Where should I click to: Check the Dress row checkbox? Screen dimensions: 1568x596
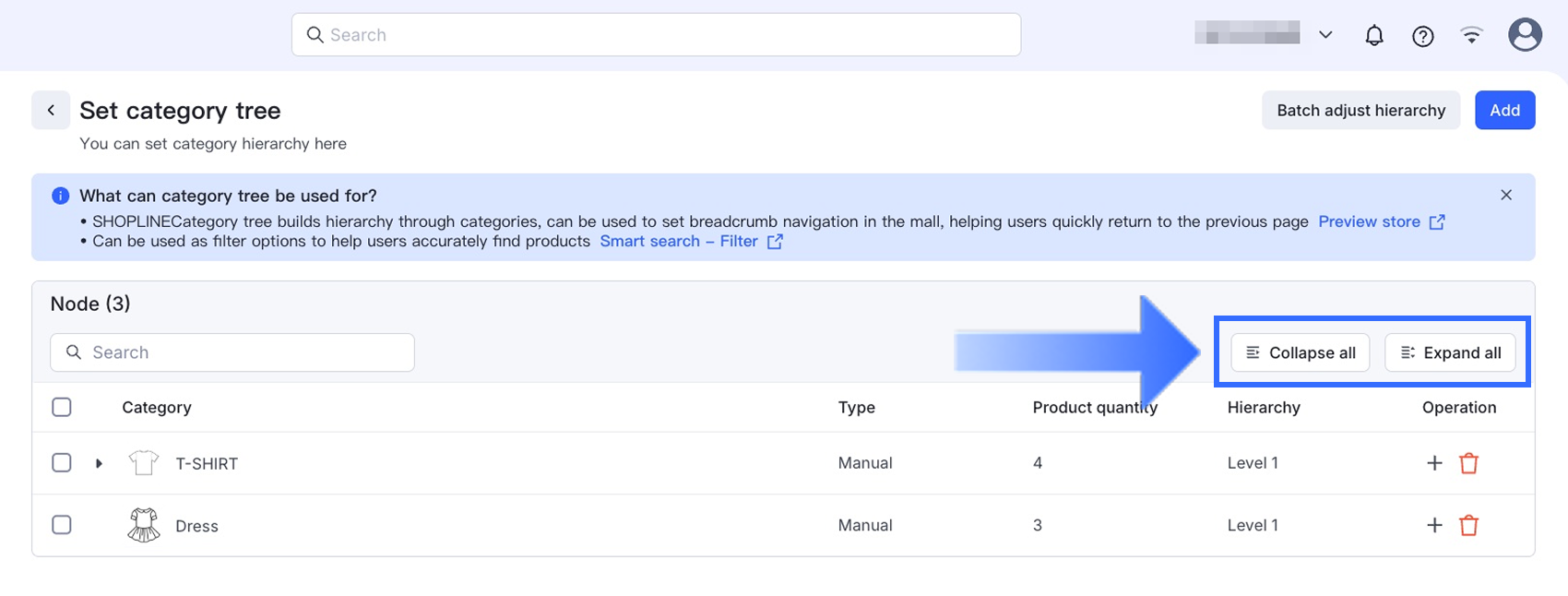point(62,525)
